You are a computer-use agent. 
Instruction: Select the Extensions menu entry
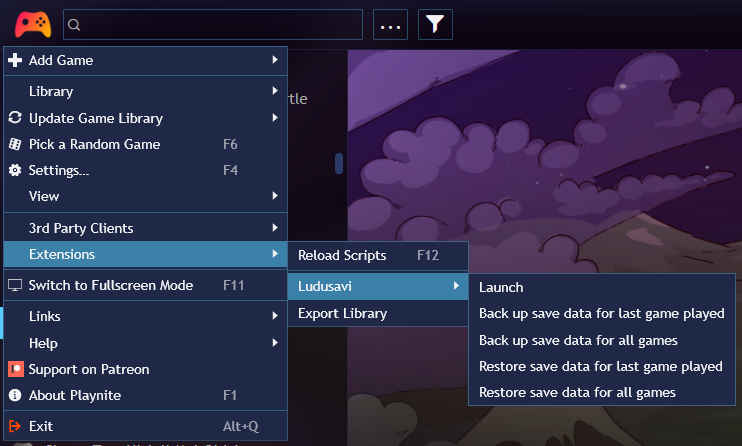tap(145, 254)
